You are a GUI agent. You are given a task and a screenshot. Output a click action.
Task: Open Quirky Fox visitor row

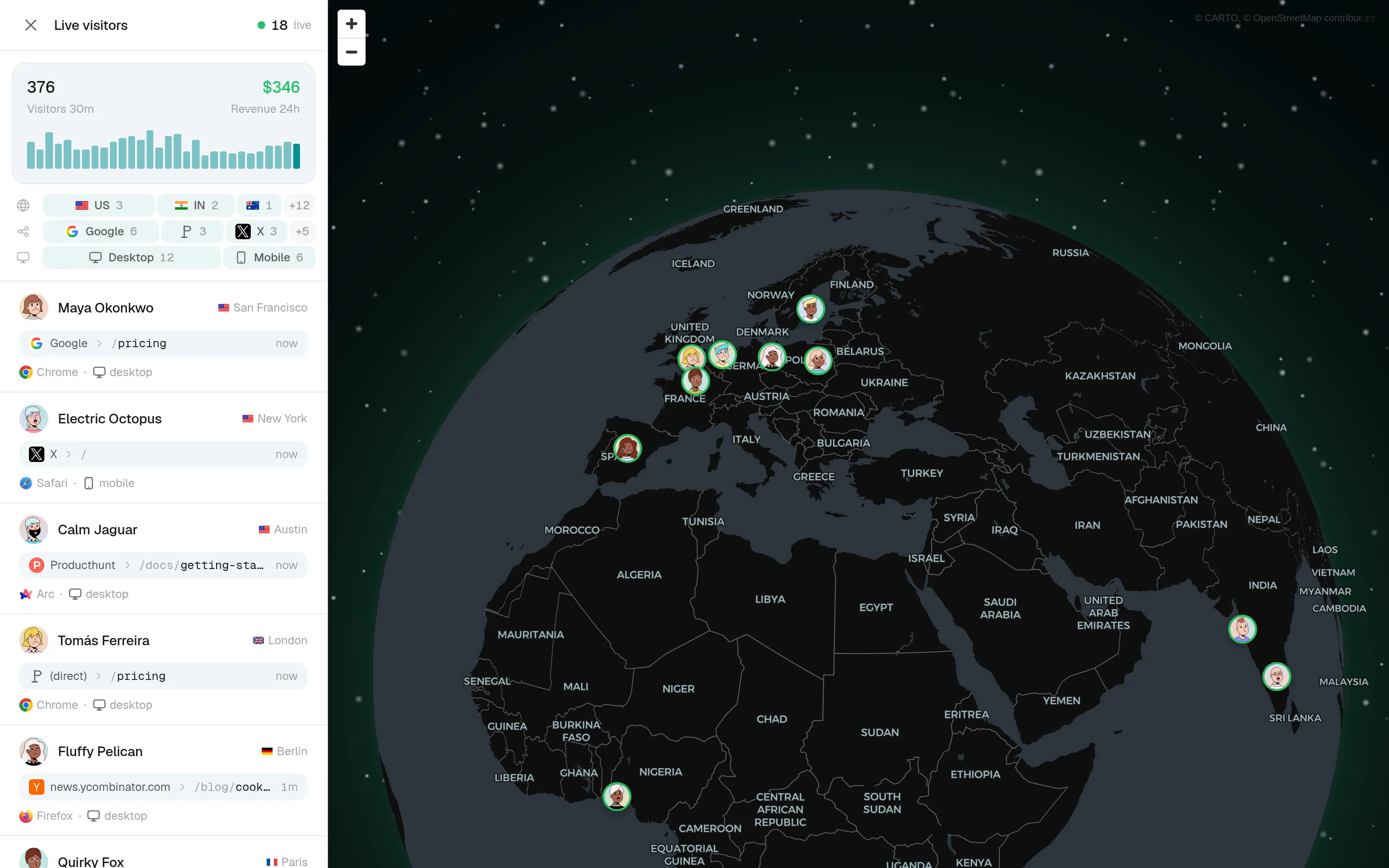(163, 853)
